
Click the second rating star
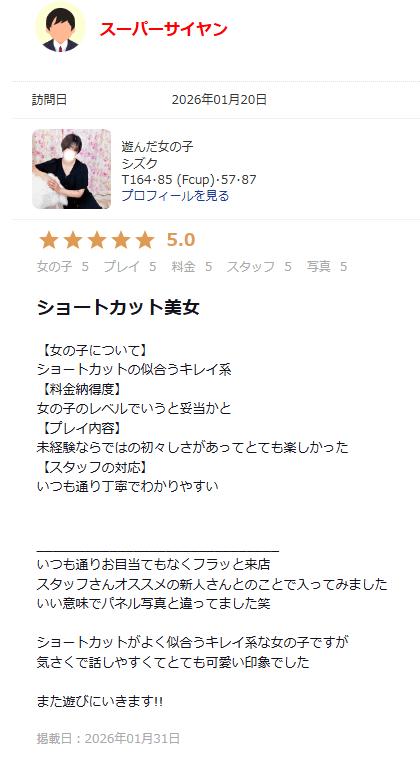(x=73, y=240)
